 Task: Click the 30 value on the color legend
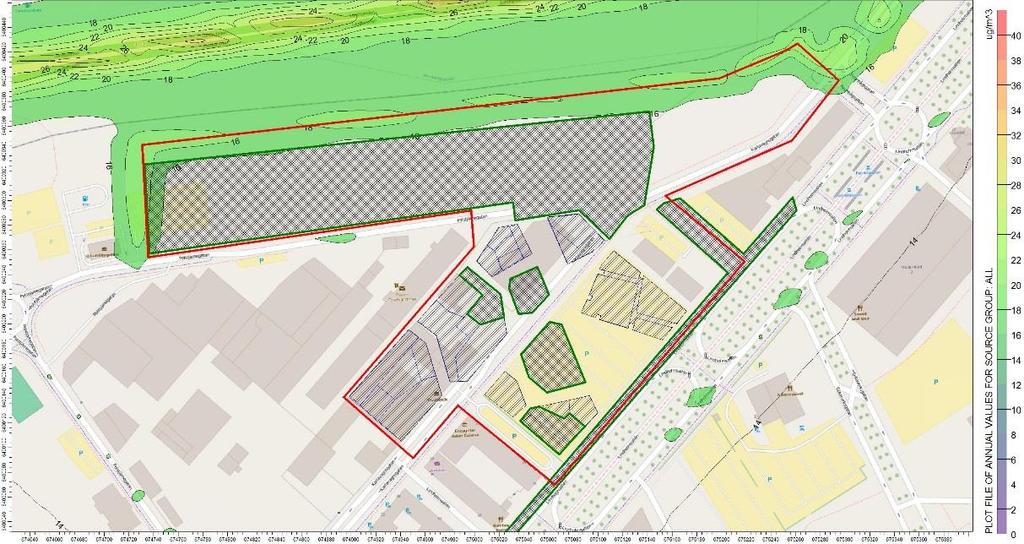[x=1016, y=161]
